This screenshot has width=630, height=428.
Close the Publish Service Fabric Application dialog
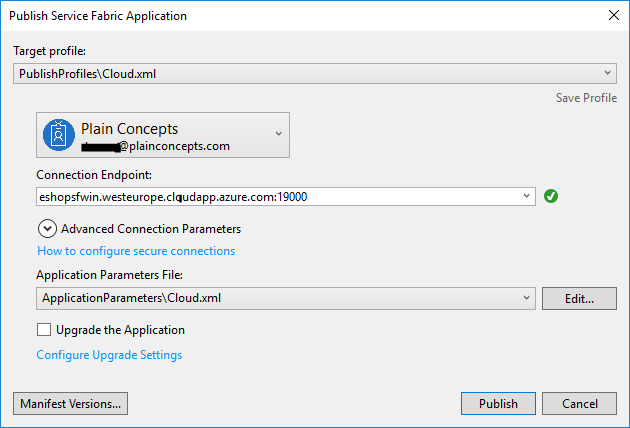(x=612, y=16)
